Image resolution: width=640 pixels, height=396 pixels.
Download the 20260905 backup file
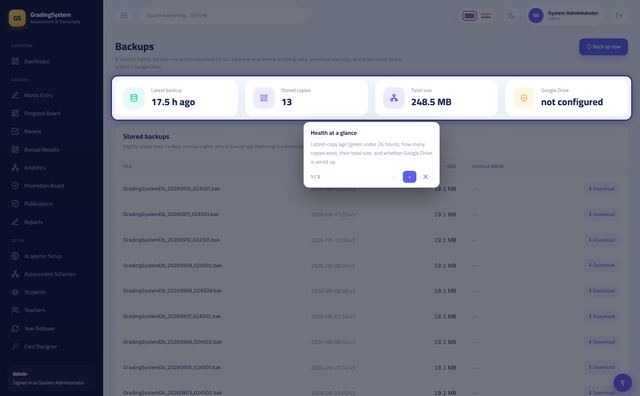(x=602, y=367)
